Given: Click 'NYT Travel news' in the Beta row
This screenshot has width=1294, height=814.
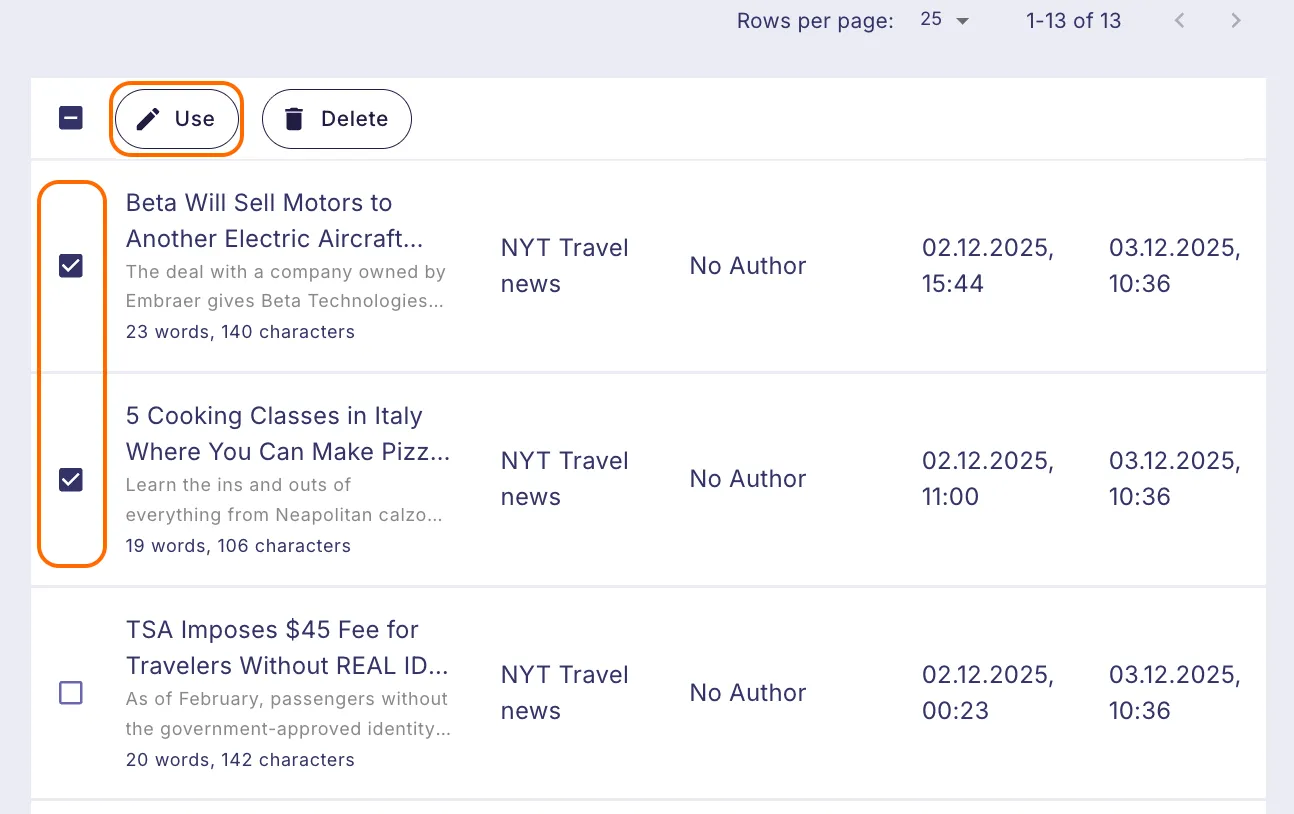Looking at the screenshot, I should (565, 266).
